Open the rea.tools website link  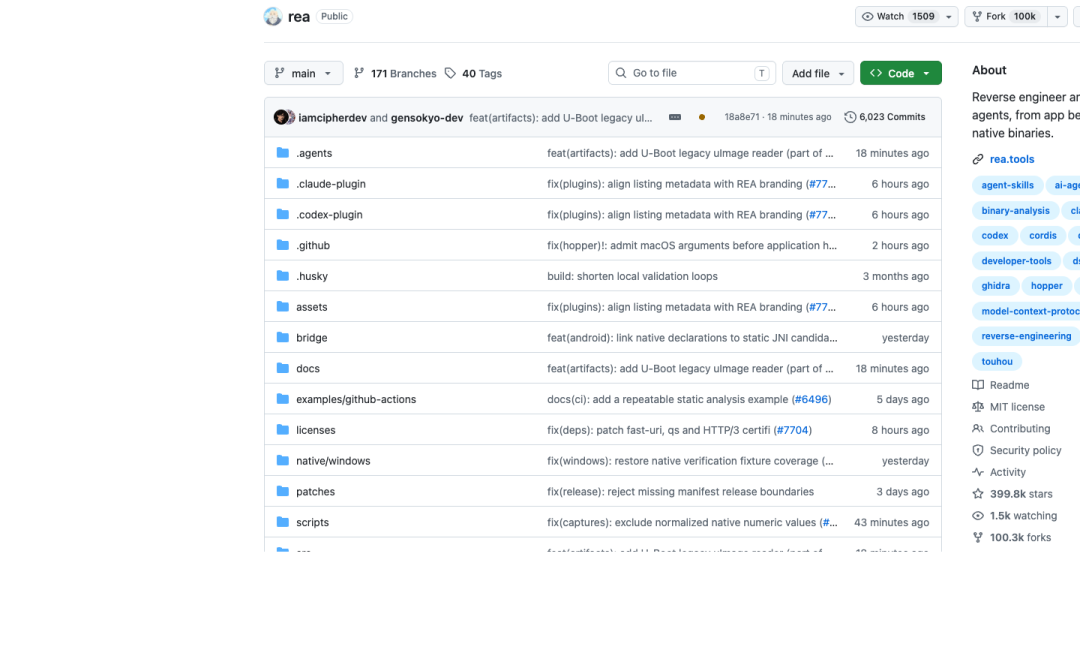(1012, 159)
